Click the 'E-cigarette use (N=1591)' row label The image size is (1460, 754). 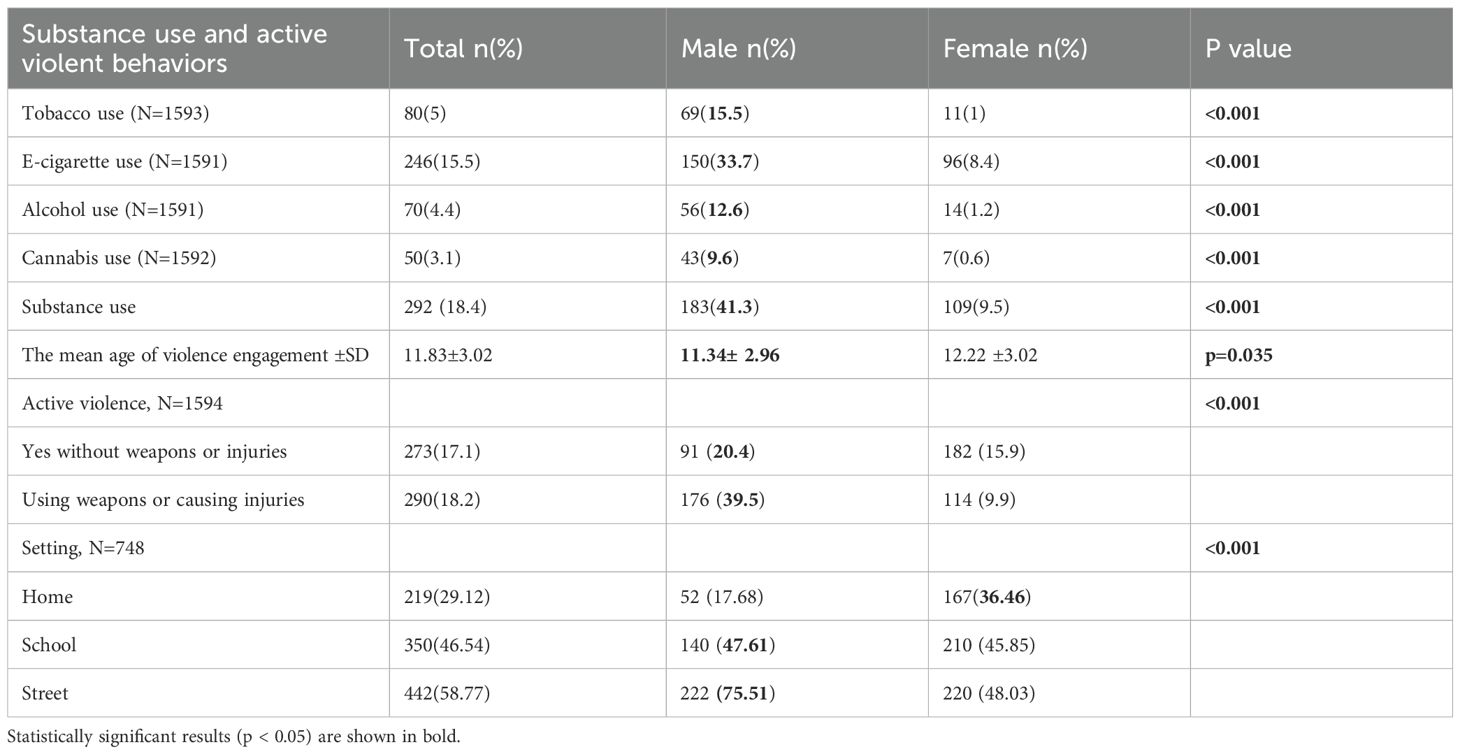coord(124,162)
